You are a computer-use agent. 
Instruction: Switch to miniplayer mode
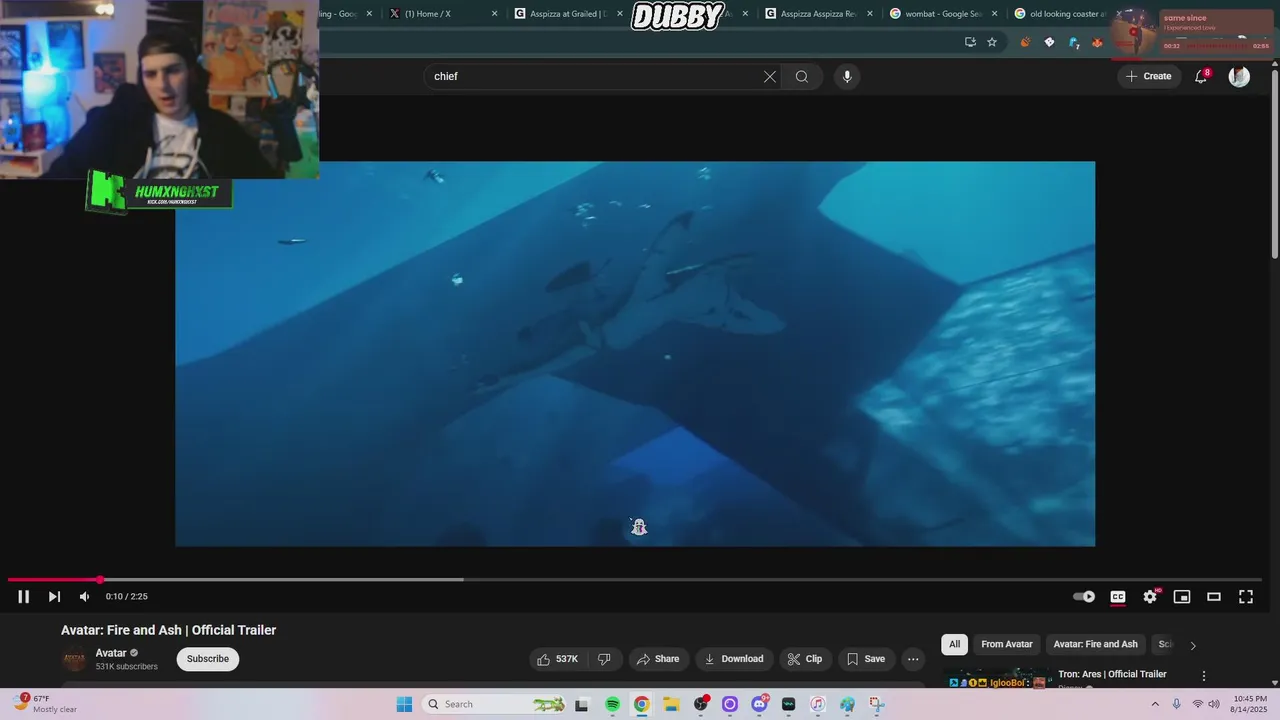pyautogui.click(x=1182, y=597)
